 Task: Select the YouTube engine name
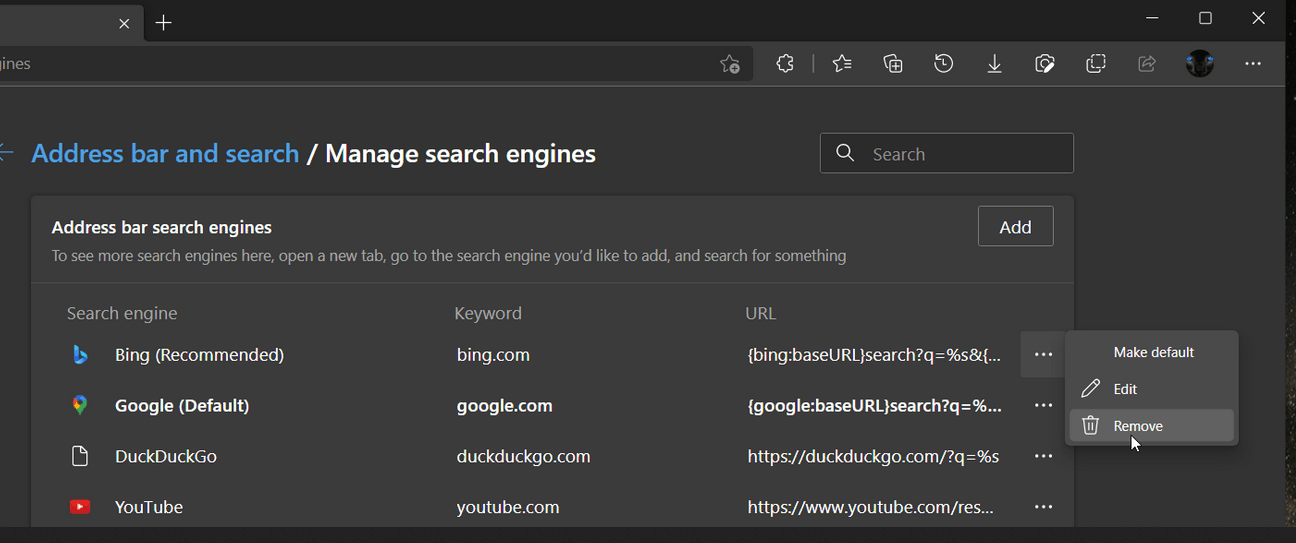click(149, 507)
